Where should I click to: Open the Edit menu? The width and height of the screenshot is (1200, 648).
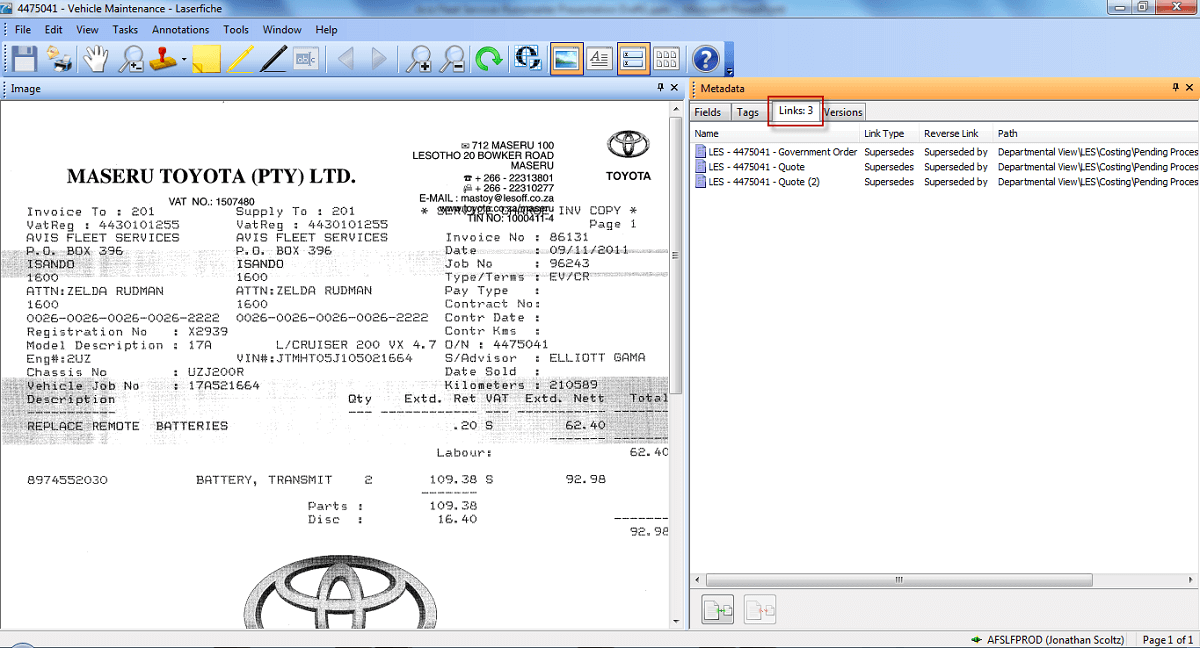(x=54, y=30)
